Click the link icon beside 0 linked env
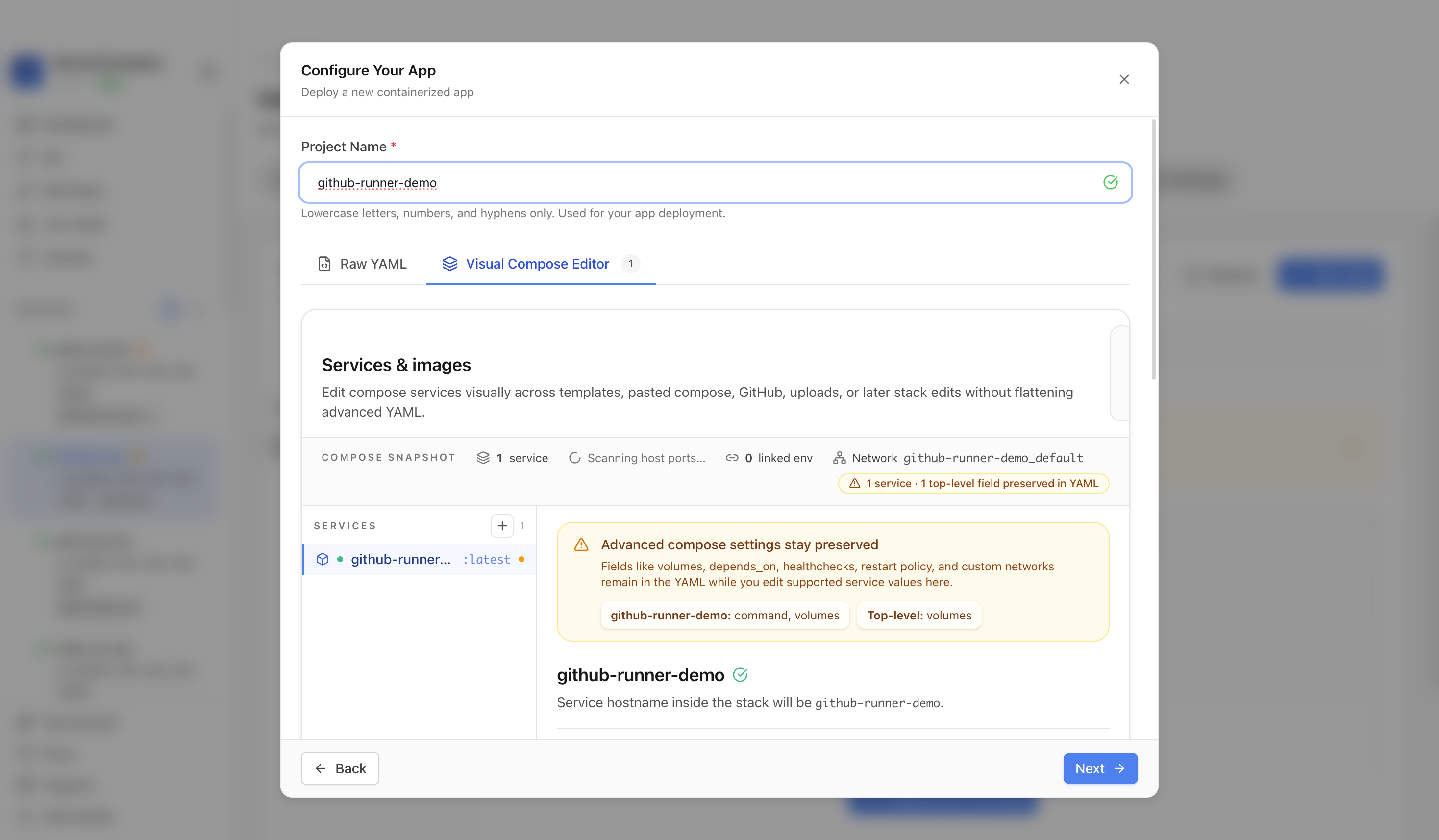 click(x=732, y=458)
